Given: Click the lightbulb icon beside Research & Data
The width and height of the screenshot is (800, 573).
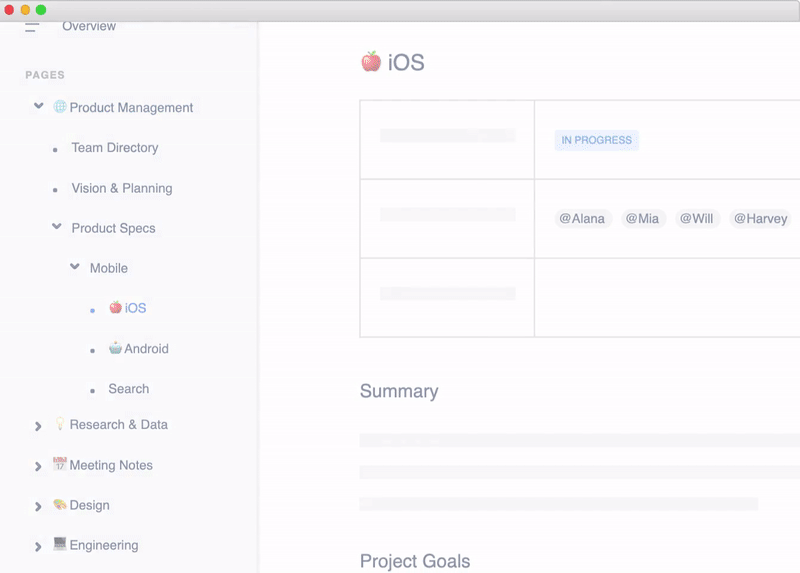Looking at the screenshot, I should click(60, 423).
